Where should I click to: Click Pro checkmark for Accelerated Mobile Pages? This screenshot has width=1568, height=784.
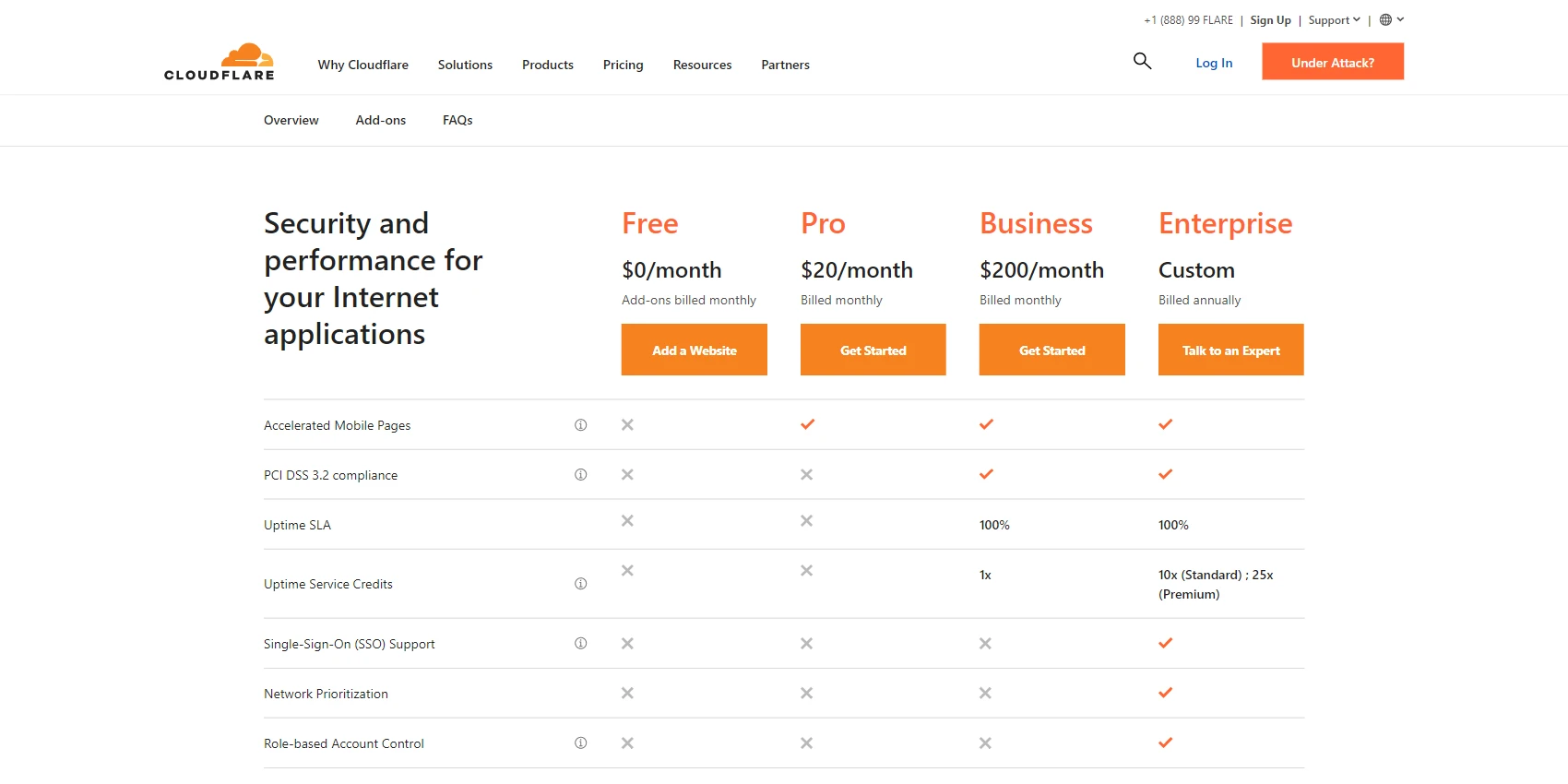tap(807, 424)
